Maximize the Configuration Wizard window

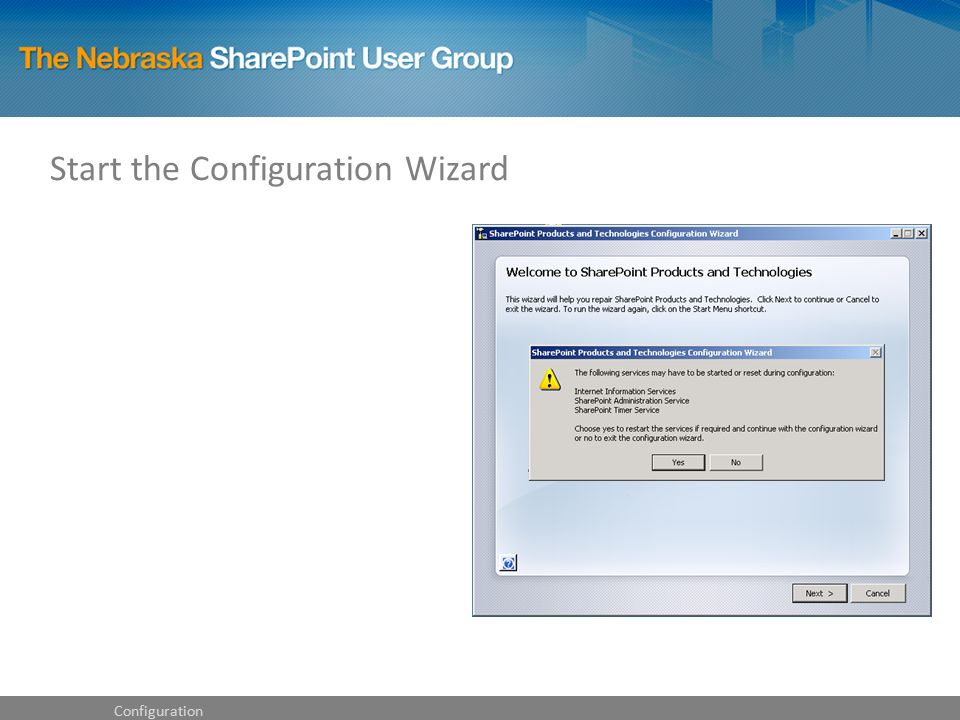point(908,233)
